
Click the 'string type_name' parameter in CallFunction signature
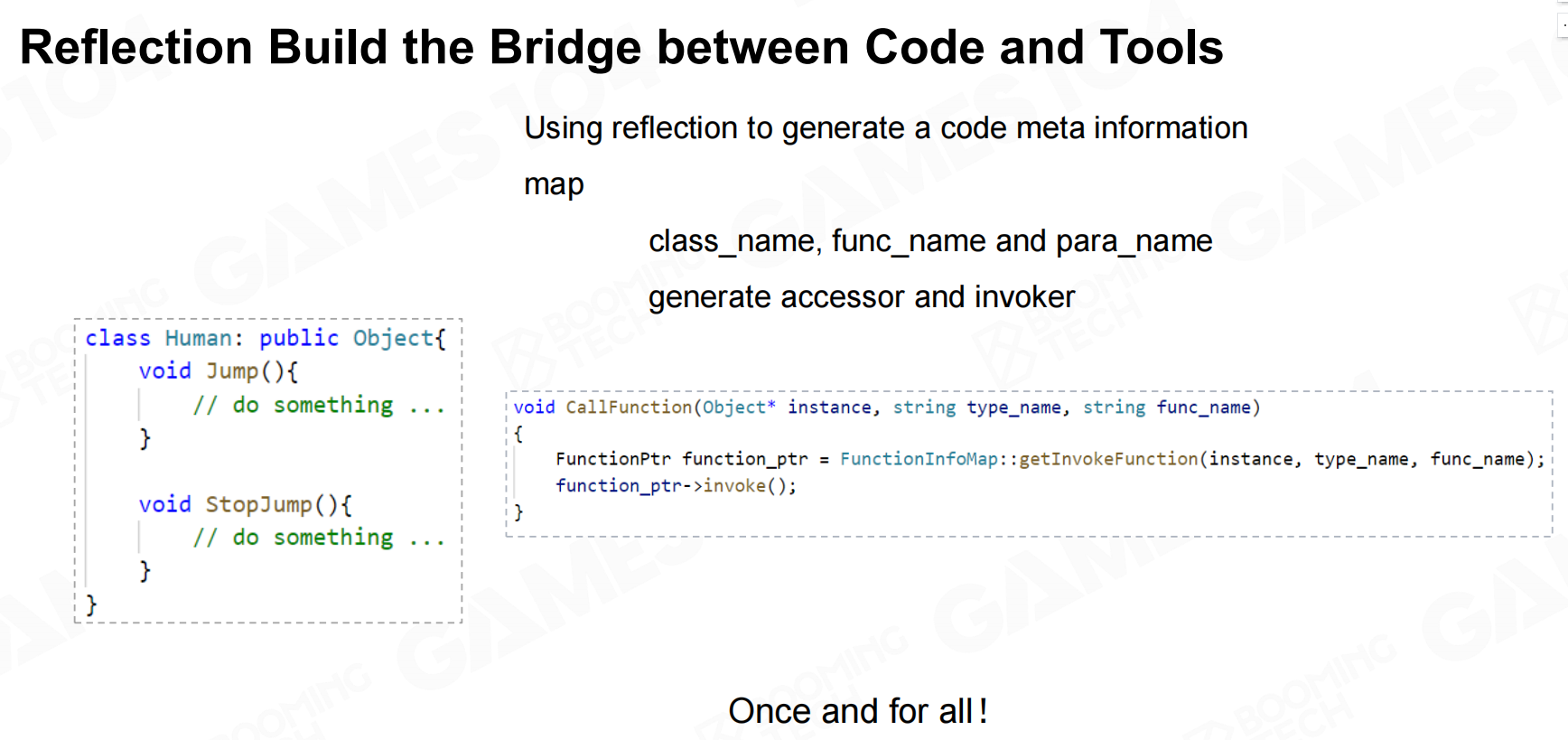[976, 407]
